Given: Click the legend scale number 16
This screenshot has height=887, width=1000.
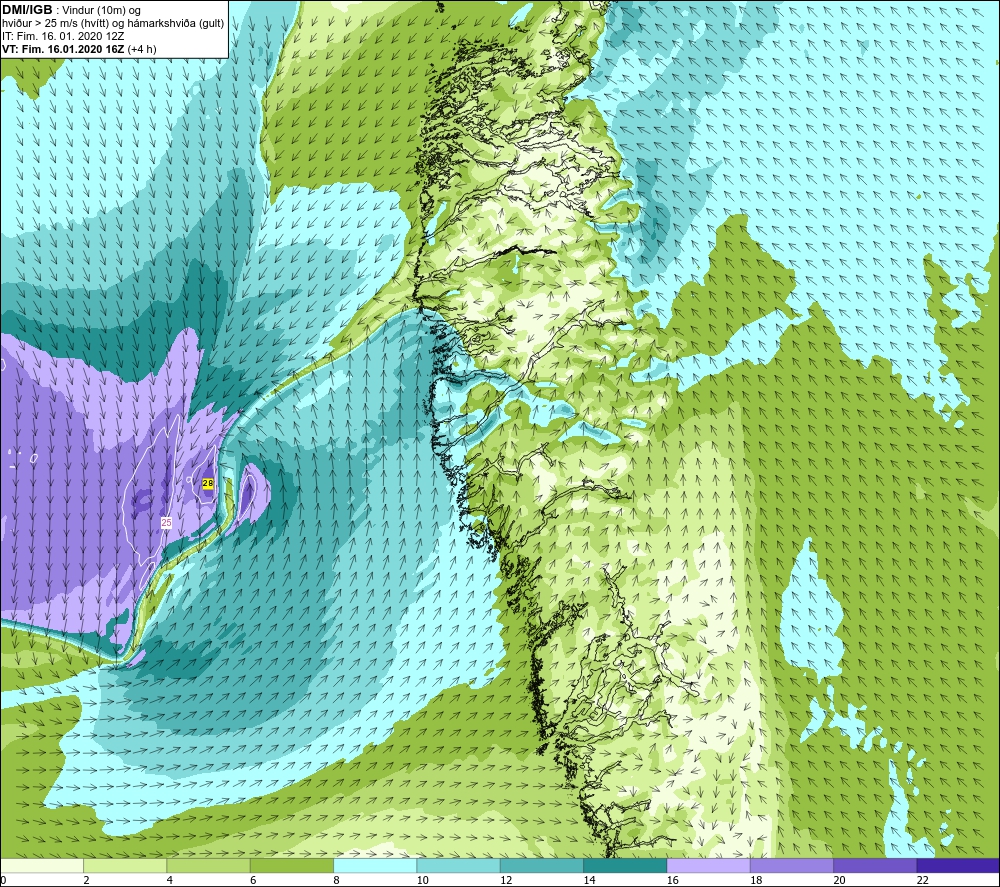Looking at the screenshot, I should [673, 880].
